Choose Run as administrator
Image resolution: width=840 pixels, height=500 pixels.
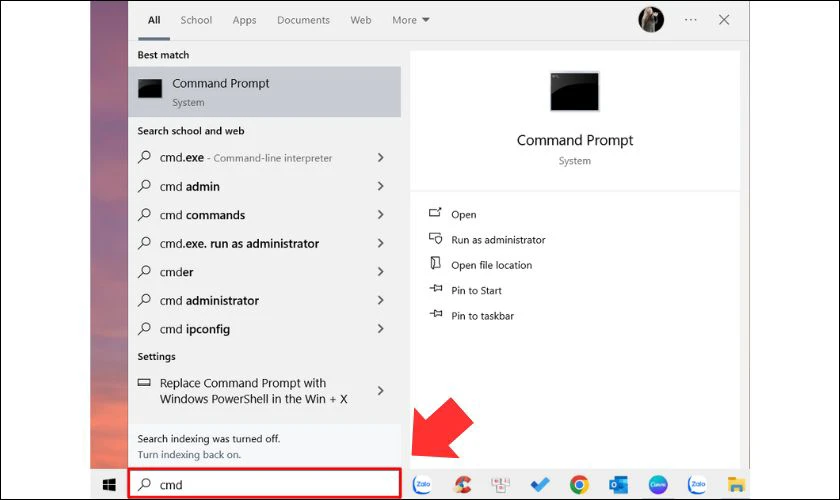click(x=498, y=240)
